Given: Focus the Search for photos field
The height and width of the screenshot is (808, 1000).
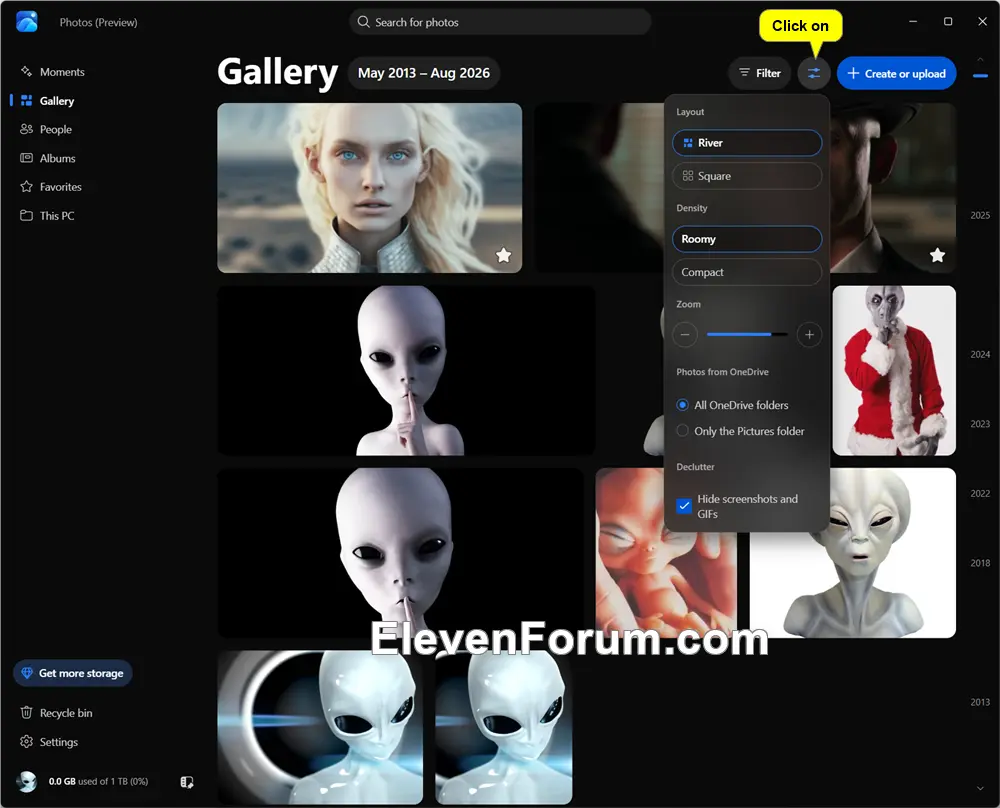Looking at the screenshot, I should 500,22.
